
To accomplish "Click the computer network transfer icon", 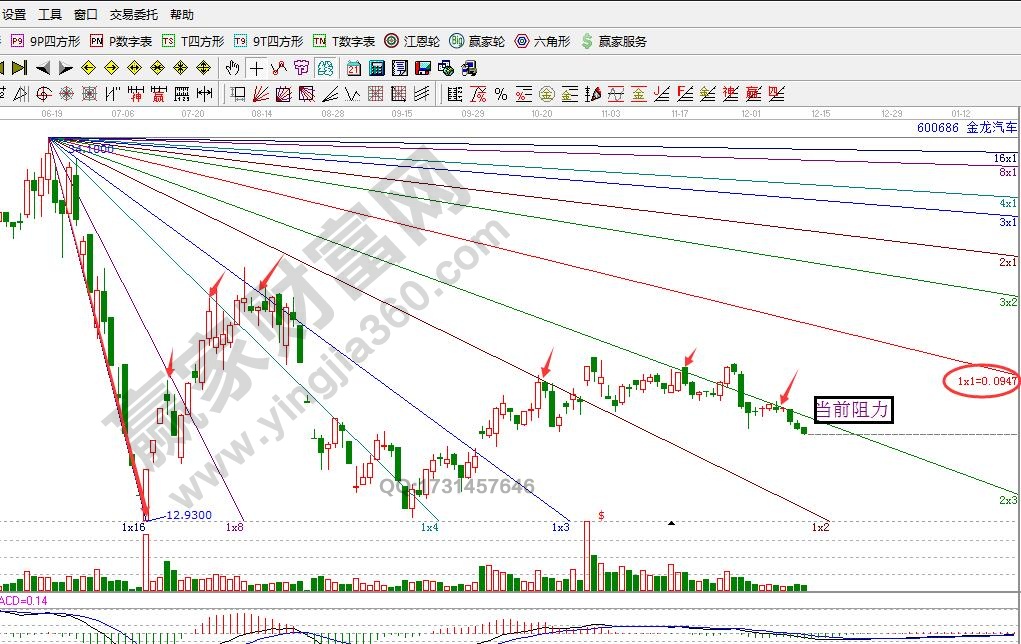I will pyautogui.click(x=469, y=68).
